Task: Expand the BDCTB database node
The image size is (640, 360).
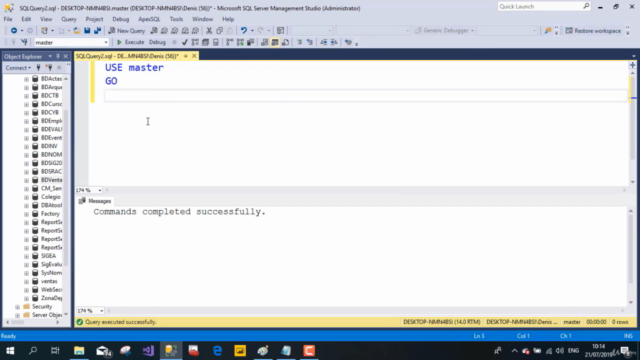Action: pyautogui.click(x=27, y=96)
